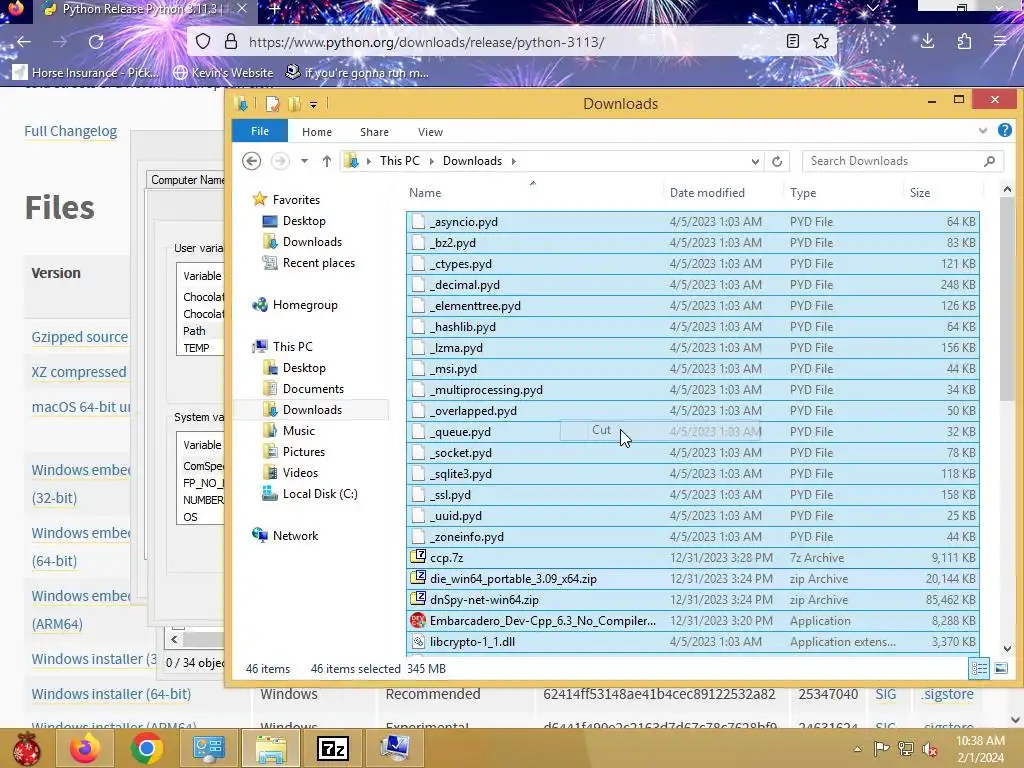This screenshot has height=768, width=1024.
Task: Click Firefox tracking protection shield icon
Action: 203,42
